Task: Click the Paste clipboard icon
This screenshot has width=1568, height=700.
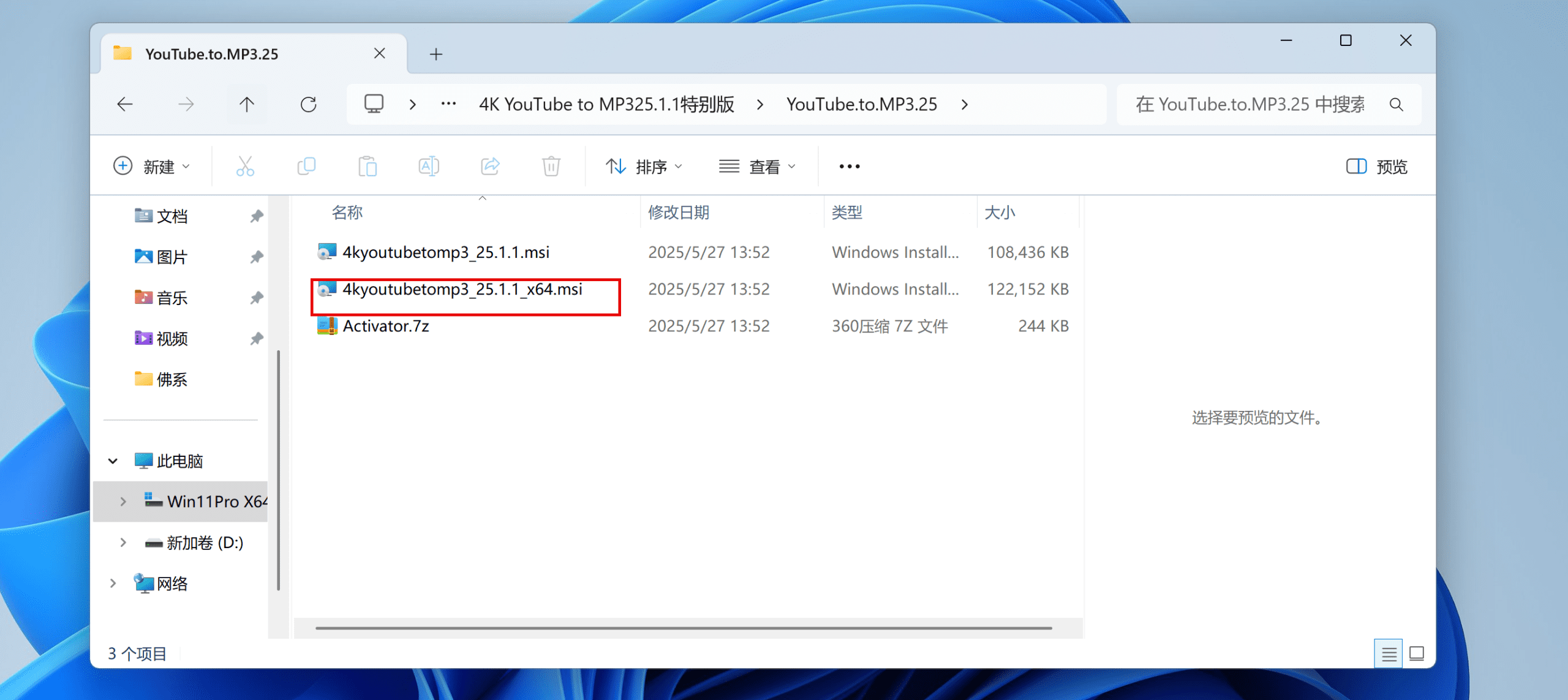Action: (367, 166)
